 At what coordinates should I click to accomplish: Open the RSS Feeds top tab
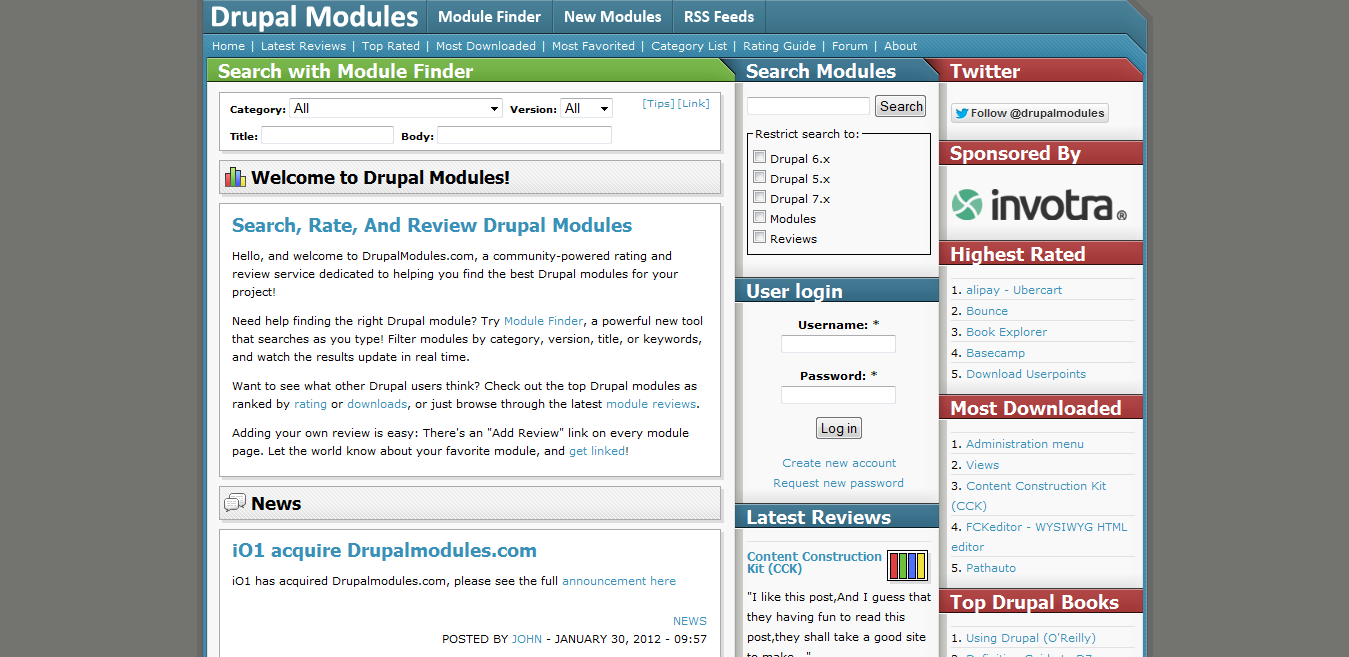[x=719, y=17]
